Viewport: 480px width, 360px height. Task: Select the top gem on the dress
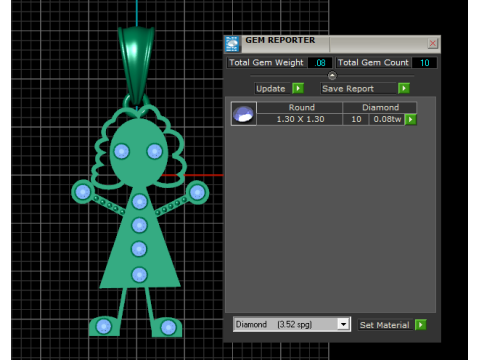tap(139, 202)
